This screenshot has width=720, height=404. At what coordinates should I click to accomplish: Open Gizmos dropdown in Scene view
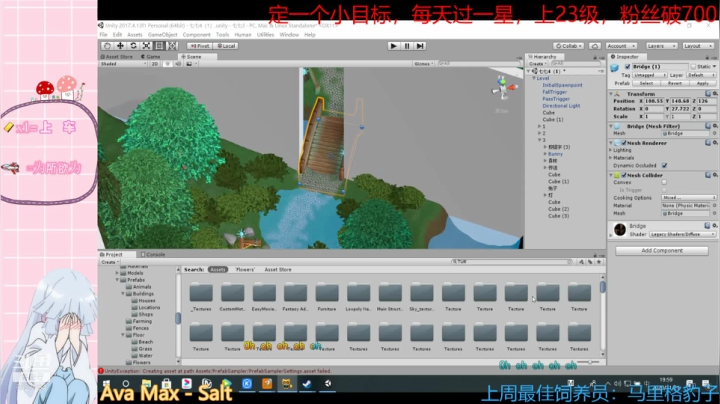[423, 64]
